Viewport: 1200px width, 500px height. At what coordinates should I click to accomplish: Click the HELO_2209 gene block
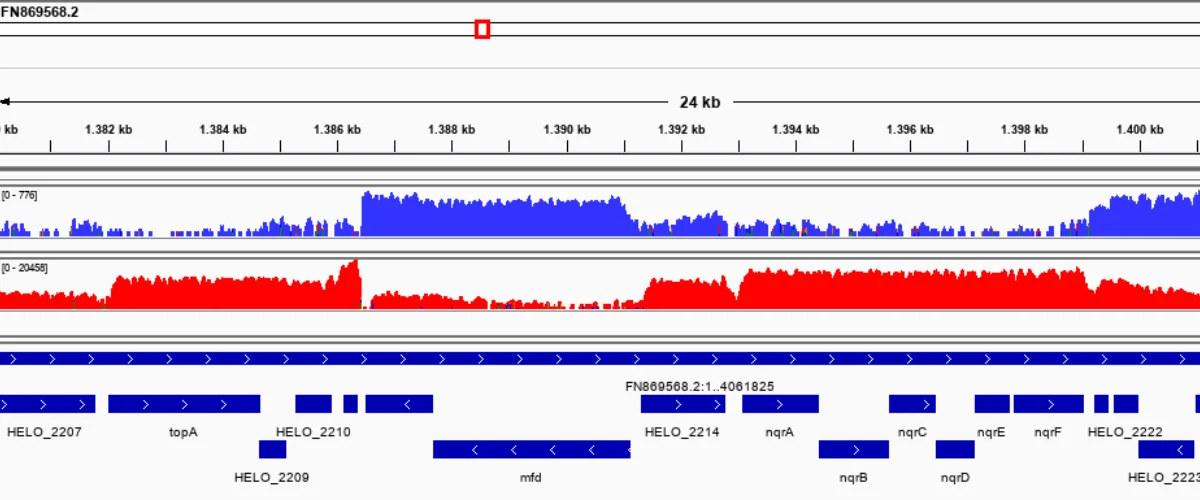pos(272,450)
